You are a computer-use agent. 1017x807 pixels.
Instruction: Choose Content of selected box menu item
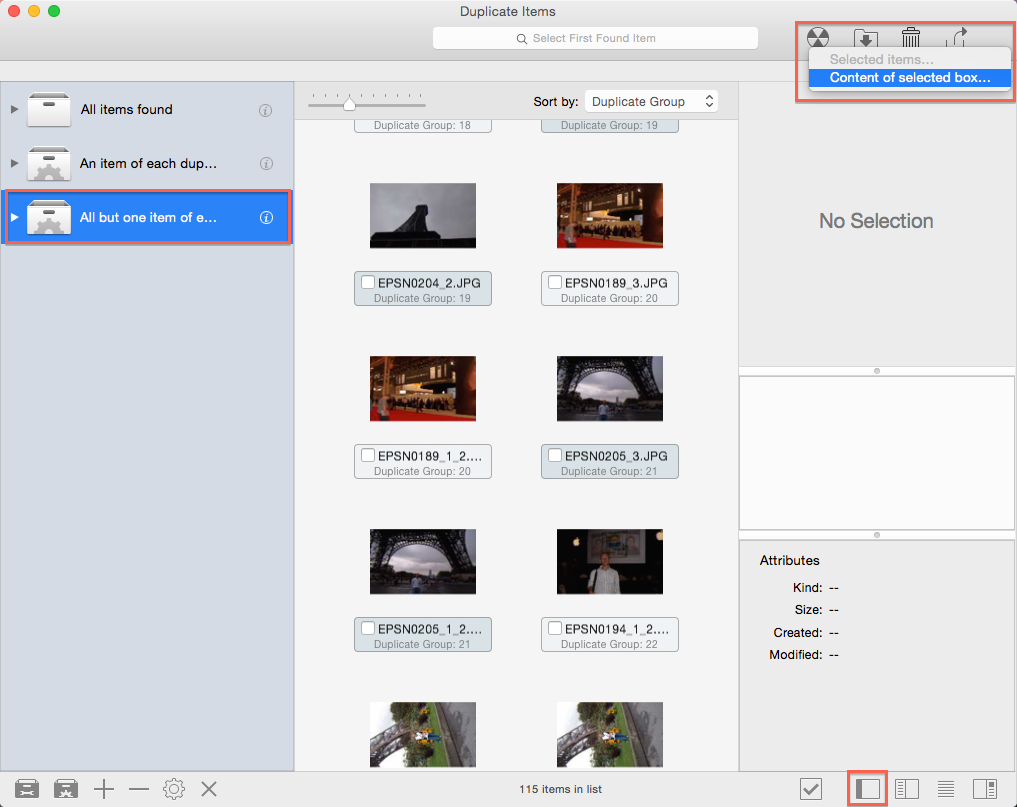(909, 77)
